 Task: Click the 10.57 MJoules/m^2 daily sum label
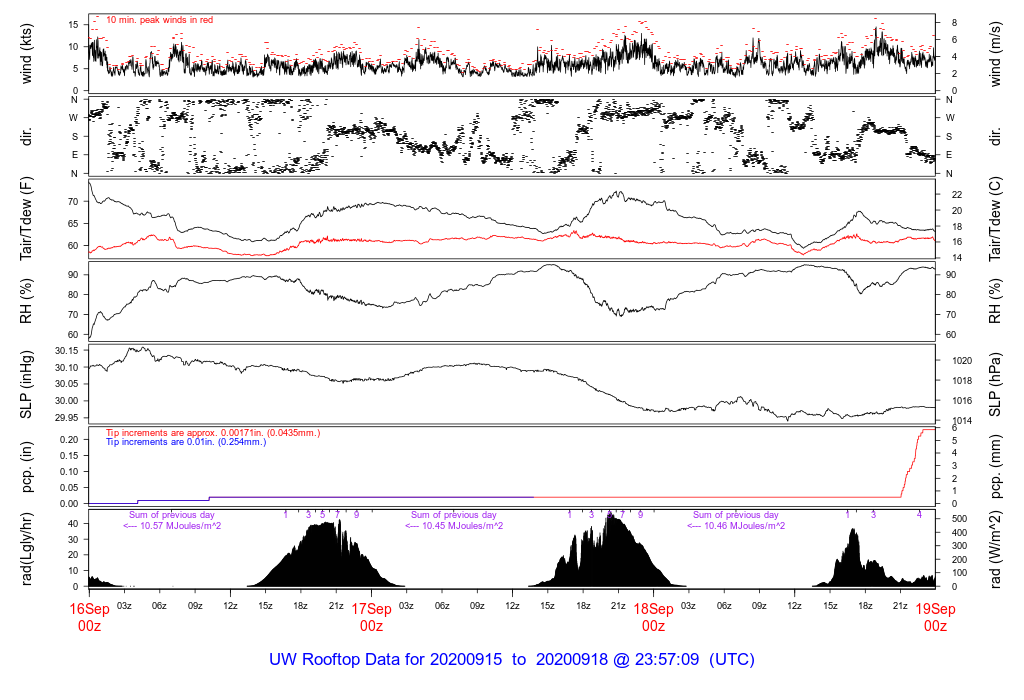point(172,526)
